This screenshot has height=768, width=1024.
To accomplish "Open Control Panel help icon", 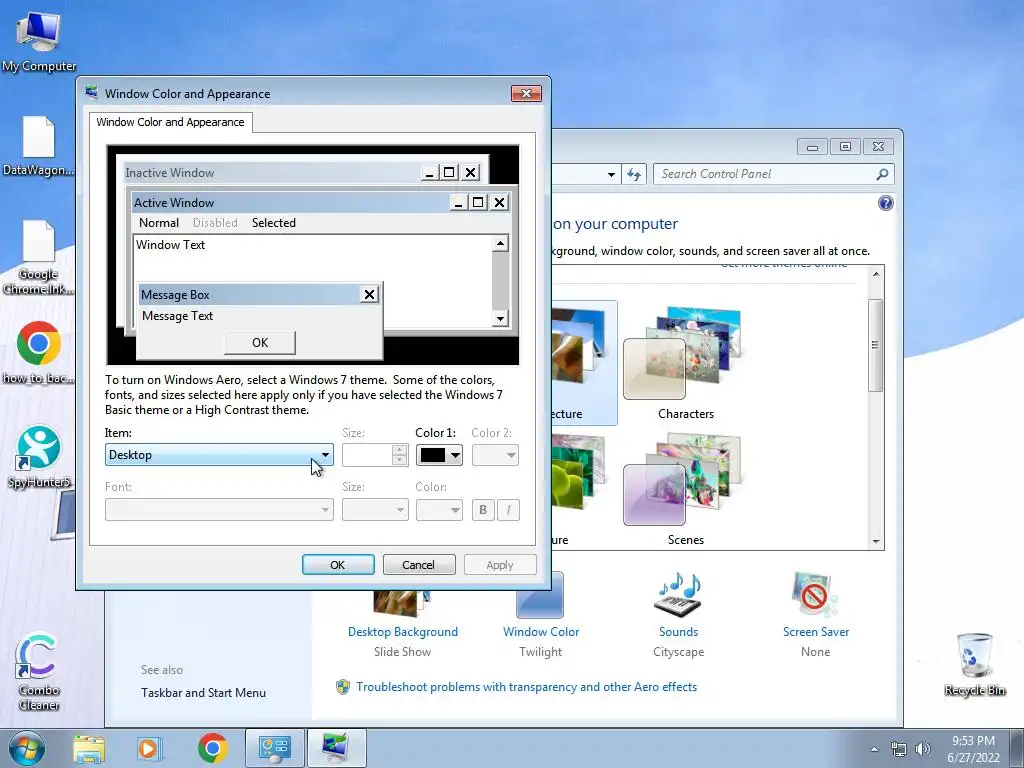I will [885, 203].
